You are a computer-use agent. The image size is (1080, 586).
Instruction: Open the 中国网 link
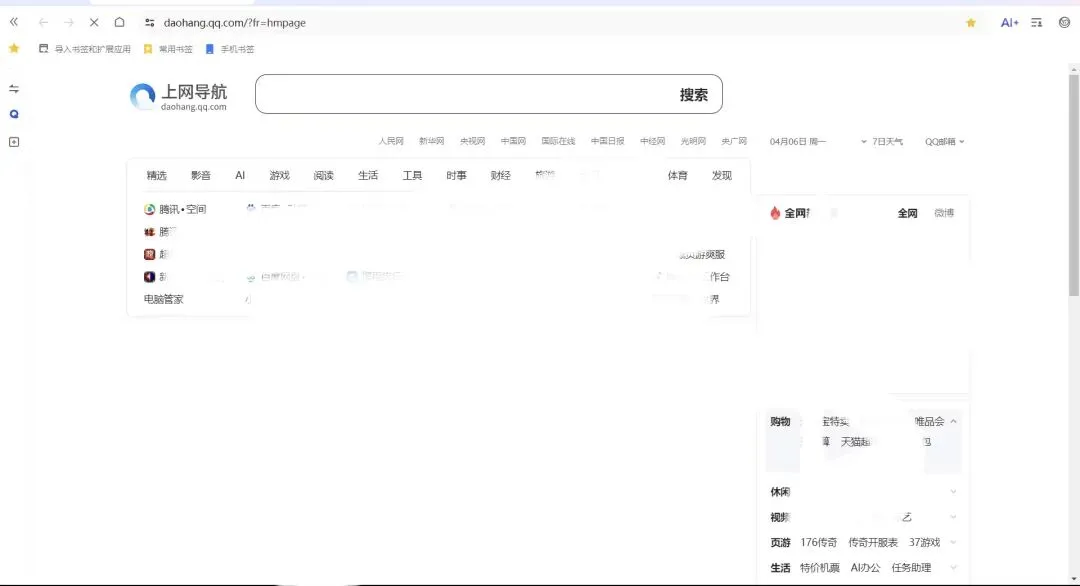[x=513, y=141]
